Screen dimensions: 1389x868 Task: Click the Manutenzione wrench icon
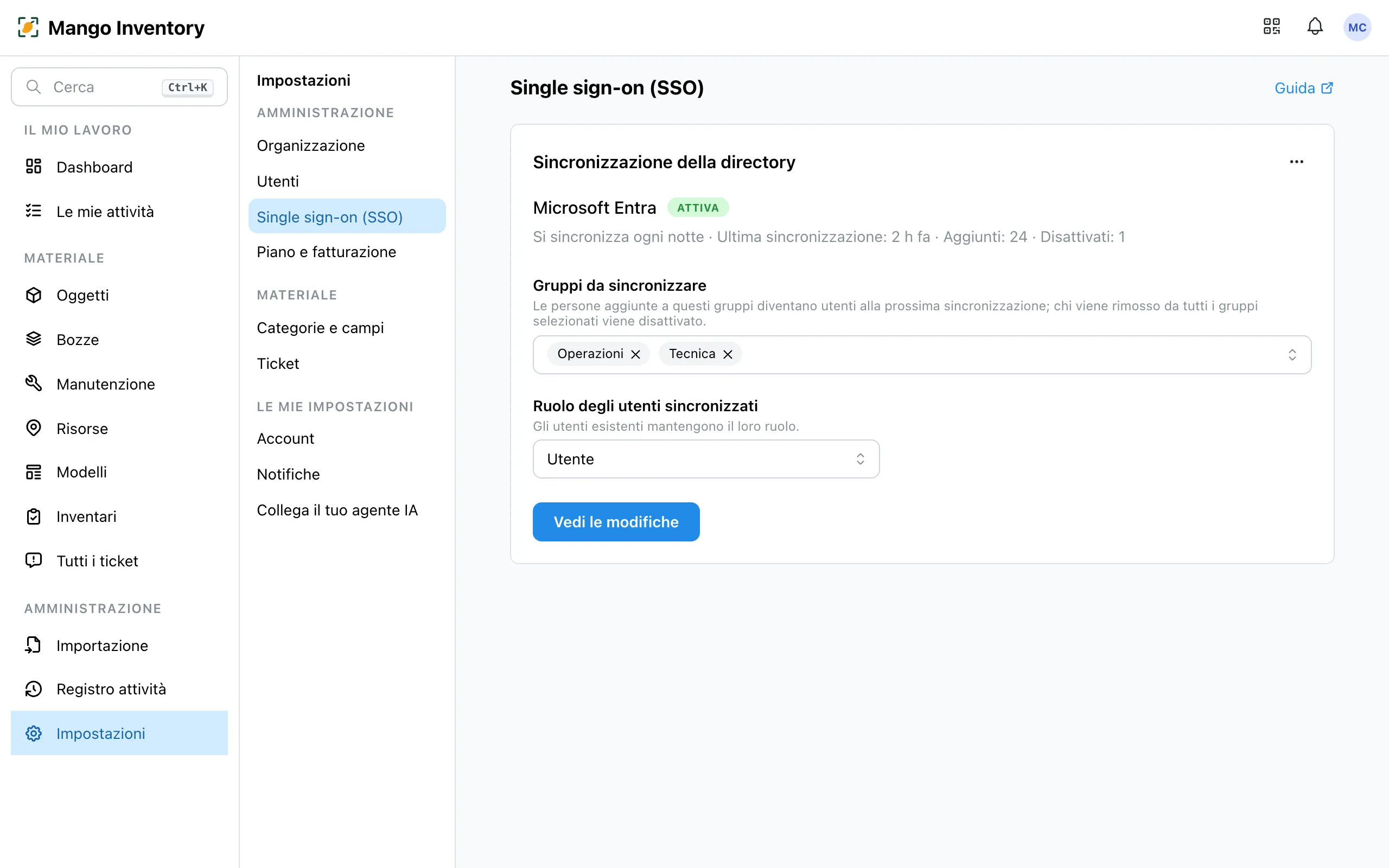tap(34, 383)
